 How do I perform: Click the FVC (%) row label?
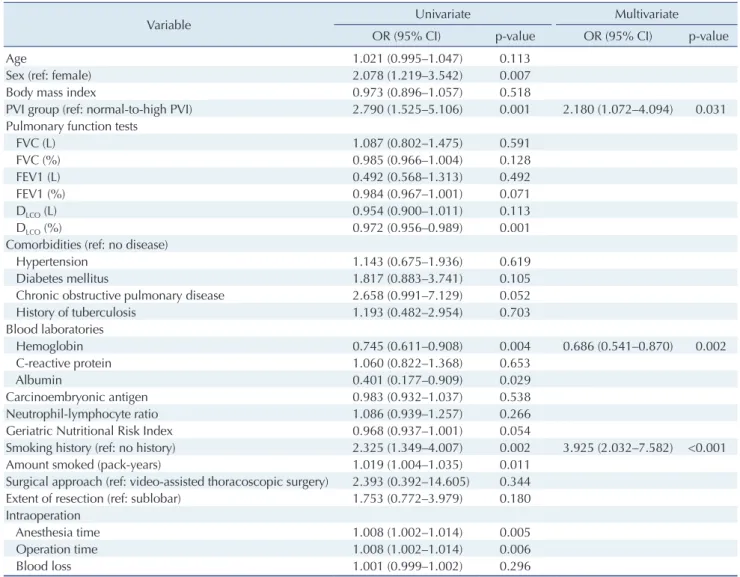click(38, 160)
